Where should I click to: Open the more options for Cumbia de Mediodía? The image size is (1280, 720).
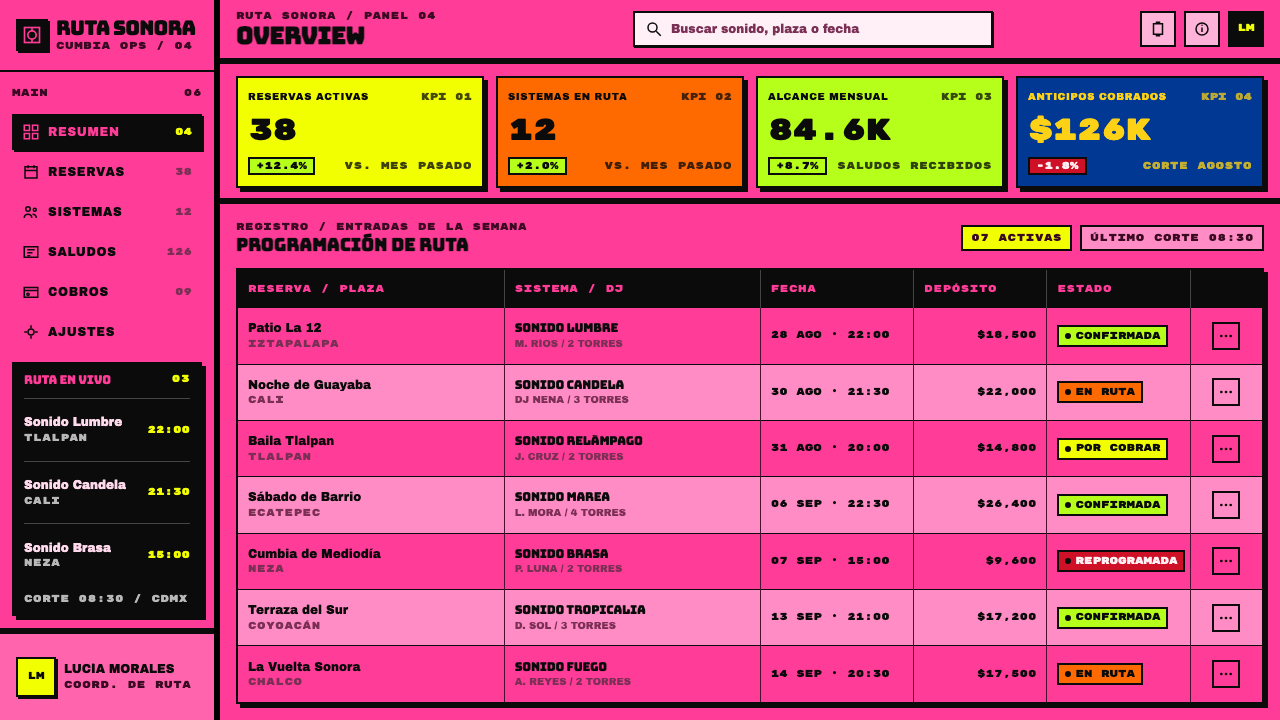[x=1226, y=561]
